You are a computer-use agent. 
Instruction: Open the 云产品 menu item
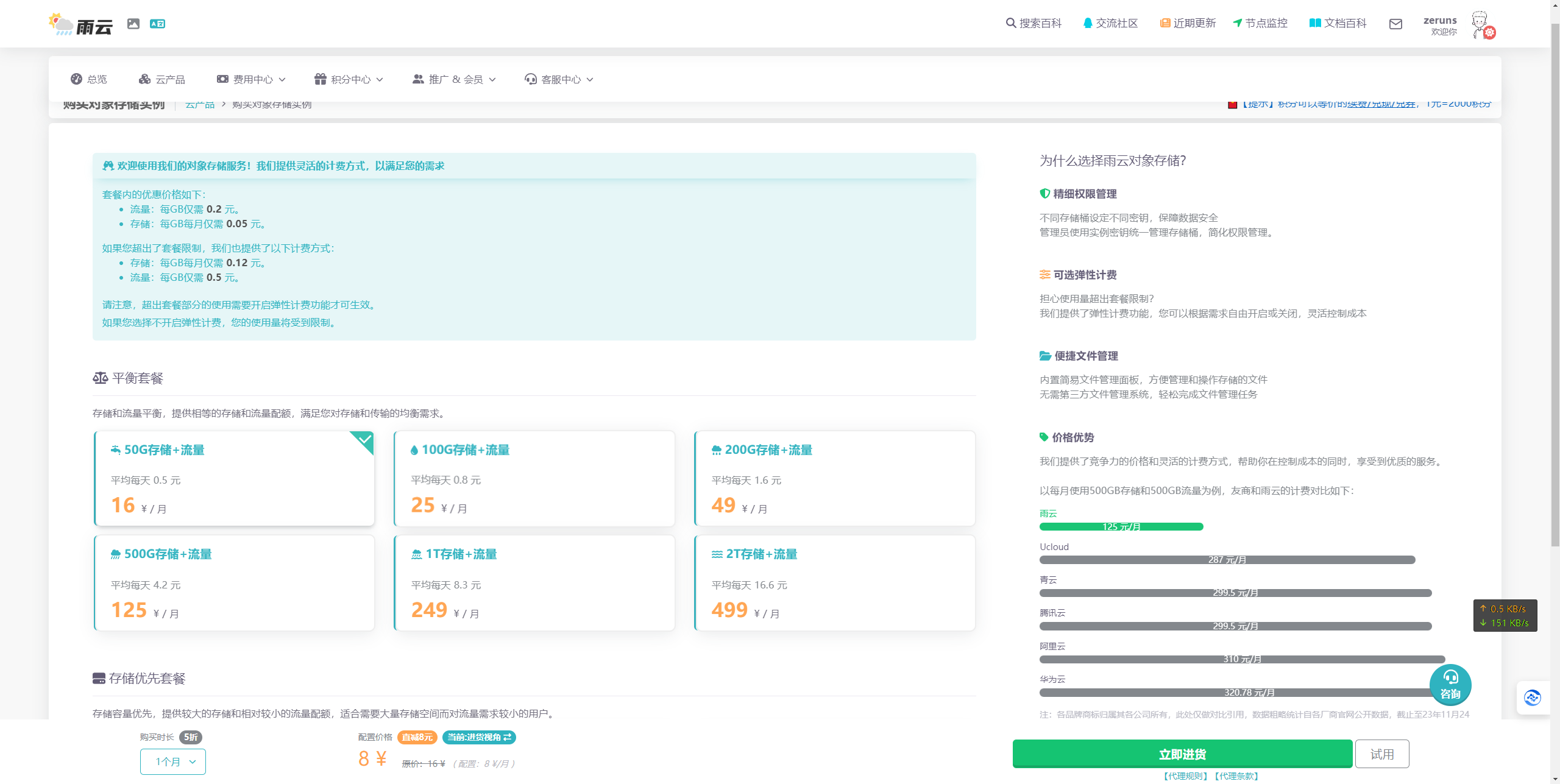pyautogui.click(x=162, y=79)
